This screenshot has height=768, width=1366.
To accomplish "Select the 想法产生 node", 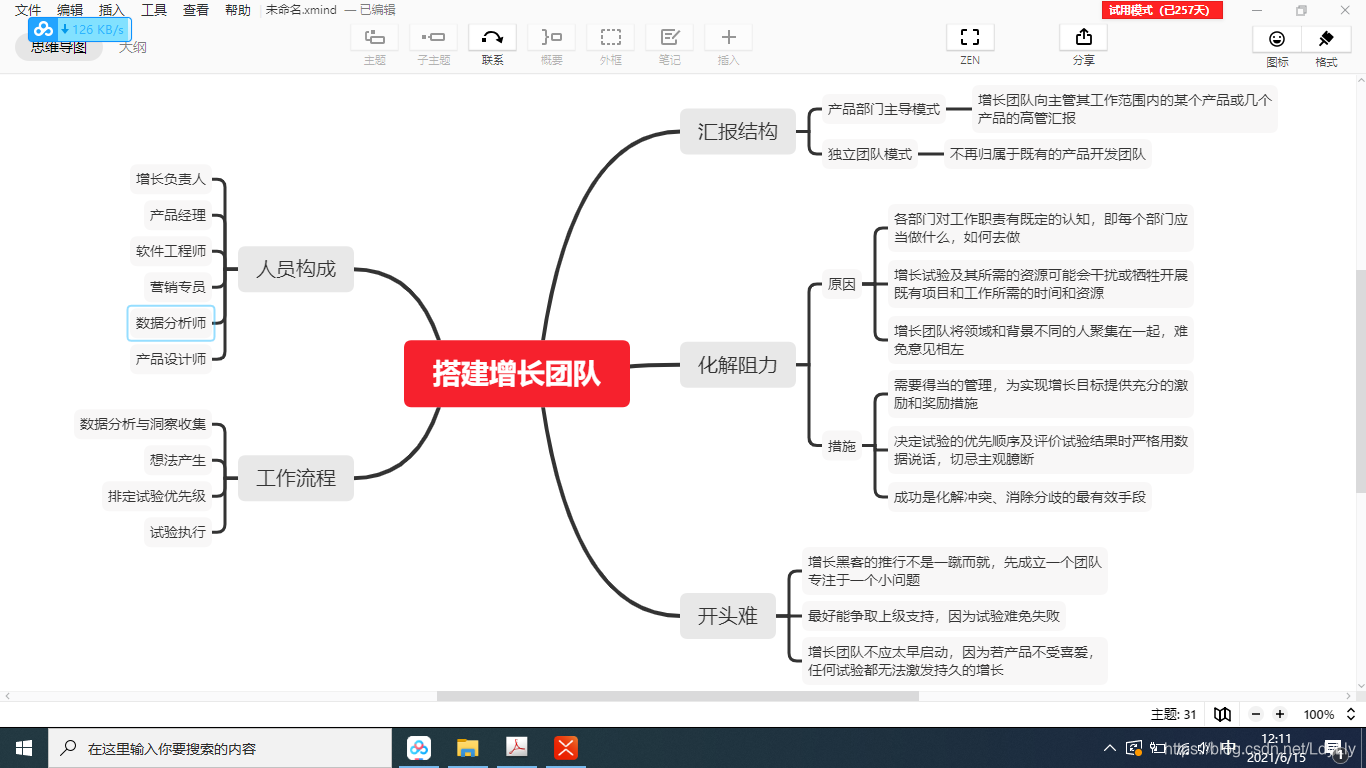I will (178, 460).
